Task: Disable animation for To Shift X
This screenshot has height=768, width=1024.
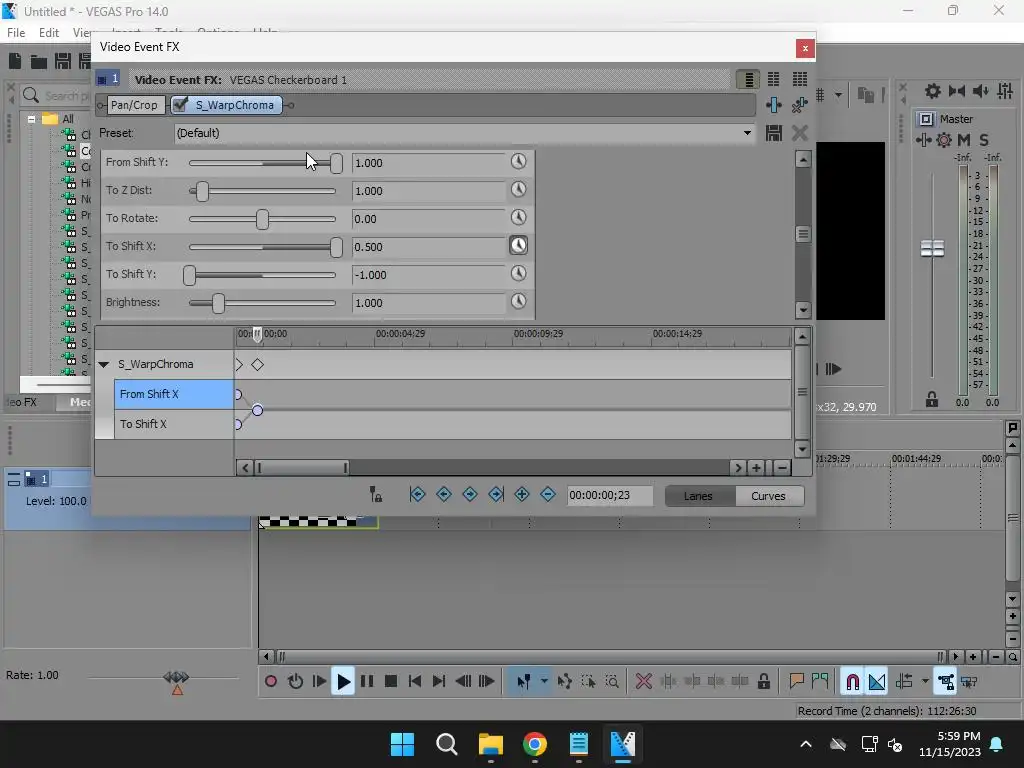Action: tap(519, 246)
